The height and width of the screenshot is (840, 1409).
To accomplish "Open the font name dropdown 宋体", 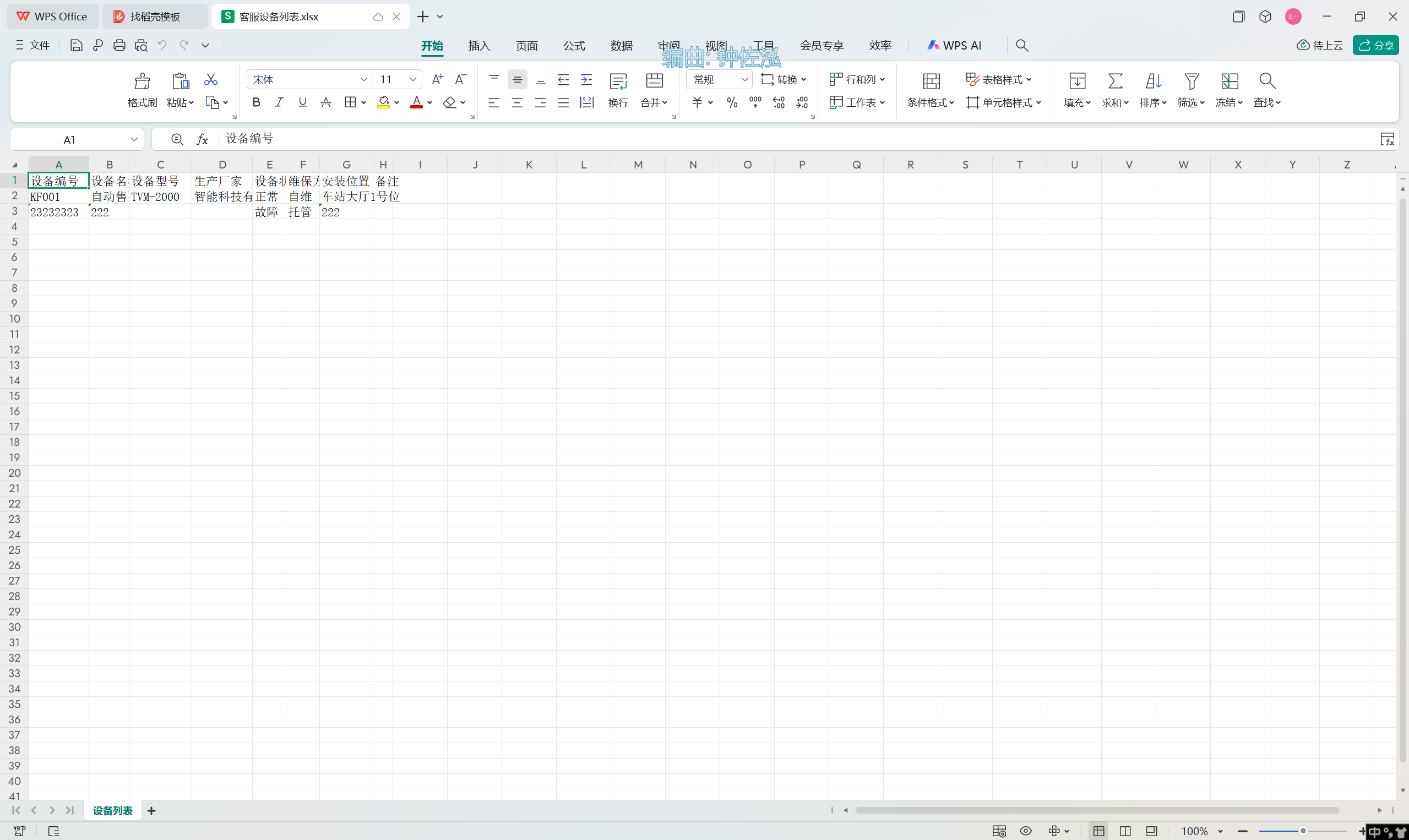I will pyautogui.click(x=363, y=79).
